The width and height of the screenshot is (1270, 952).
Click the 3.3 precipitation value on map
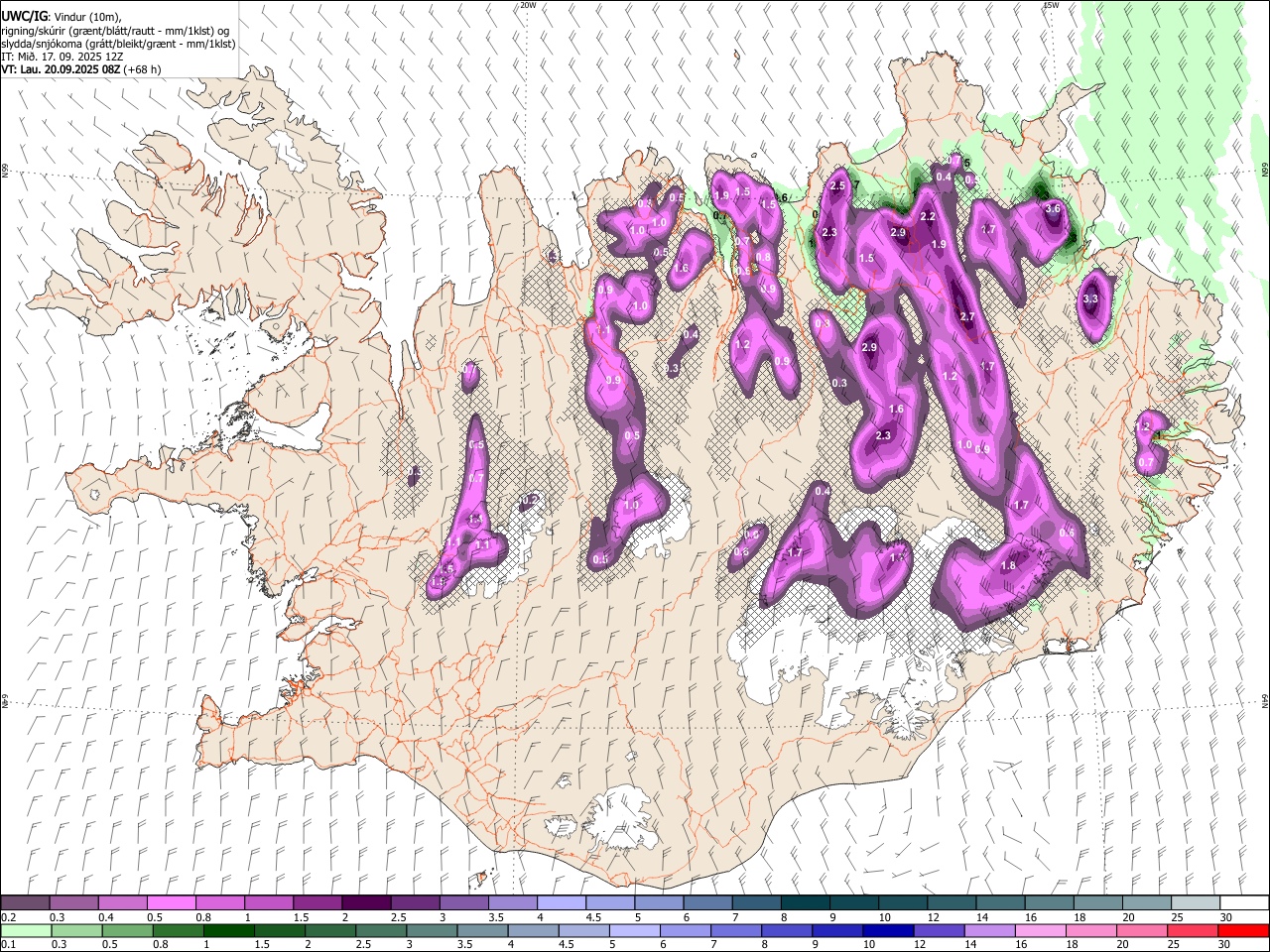pyautogui.click(x=1090, y=298)
